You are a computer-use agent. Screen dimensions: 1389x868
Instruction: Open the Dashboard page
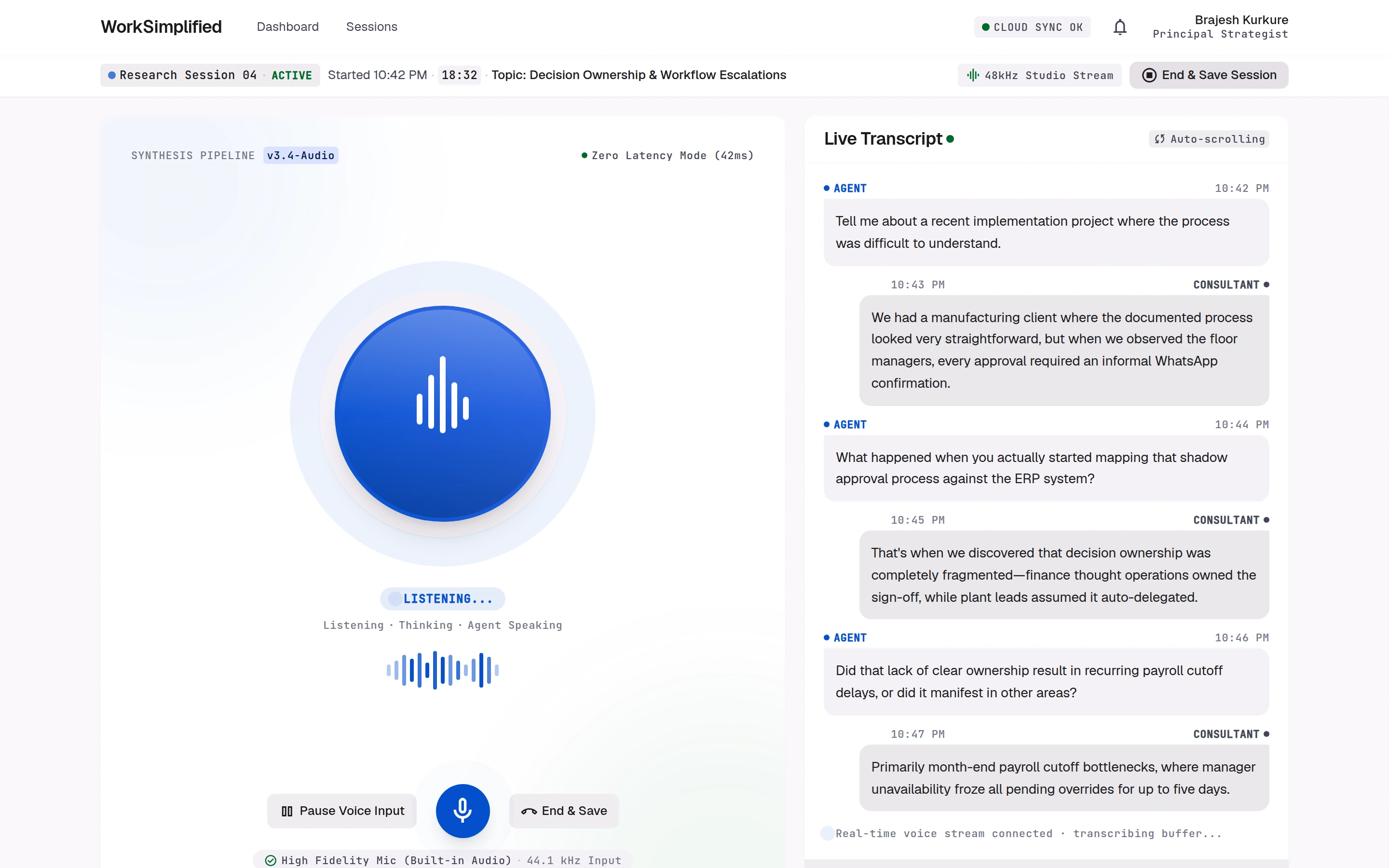[287, 27]
